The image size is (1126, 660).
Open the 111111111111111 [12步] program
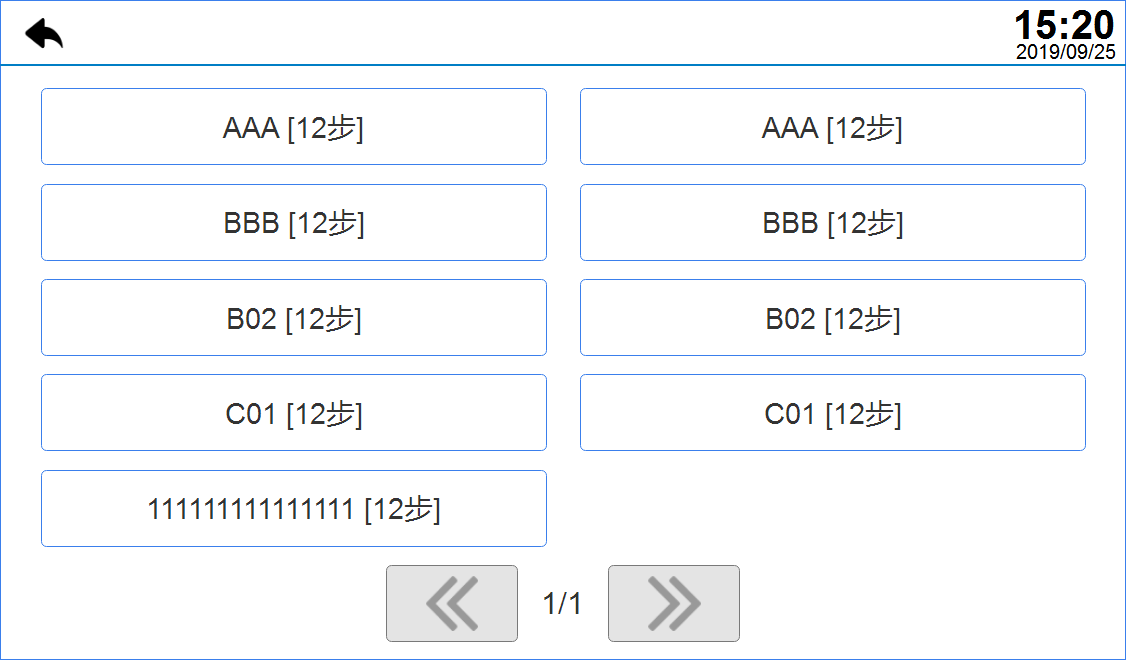point(293,509)
